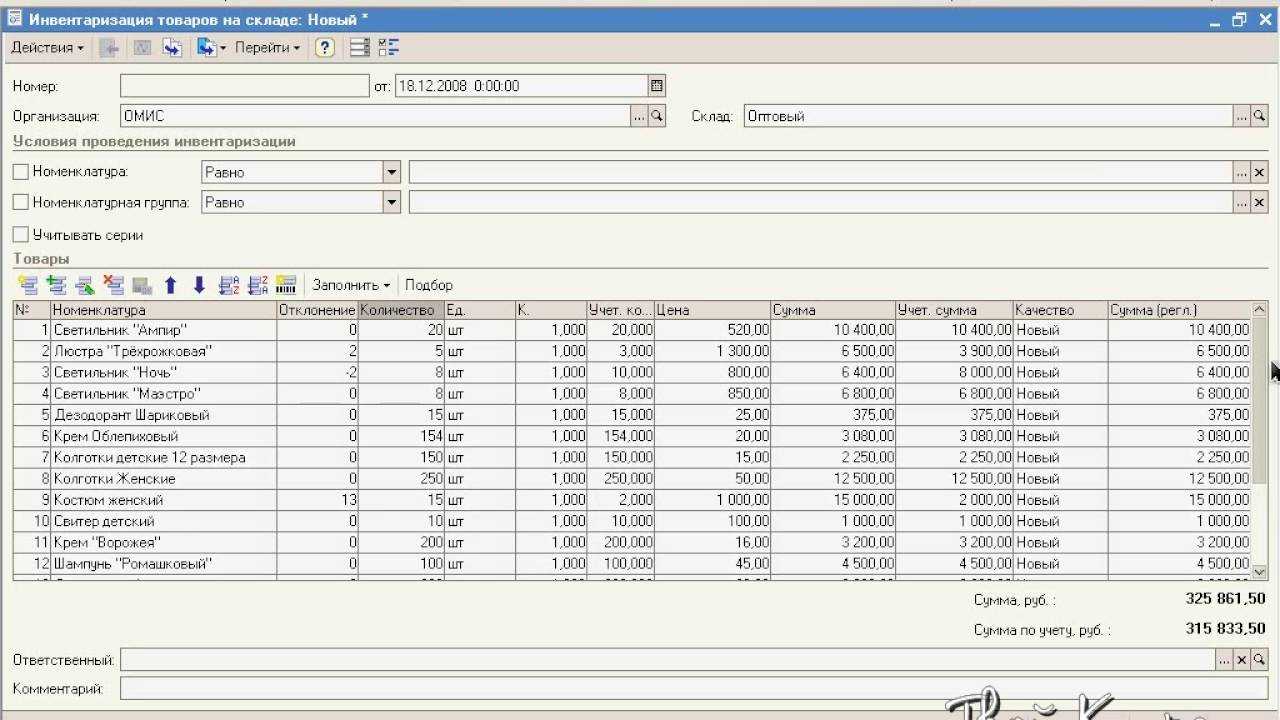The height and width of the screenshot is (720, 1280).
Task: Open selection with the Номенклатура value ellipsis
Action: [1242, 172]
